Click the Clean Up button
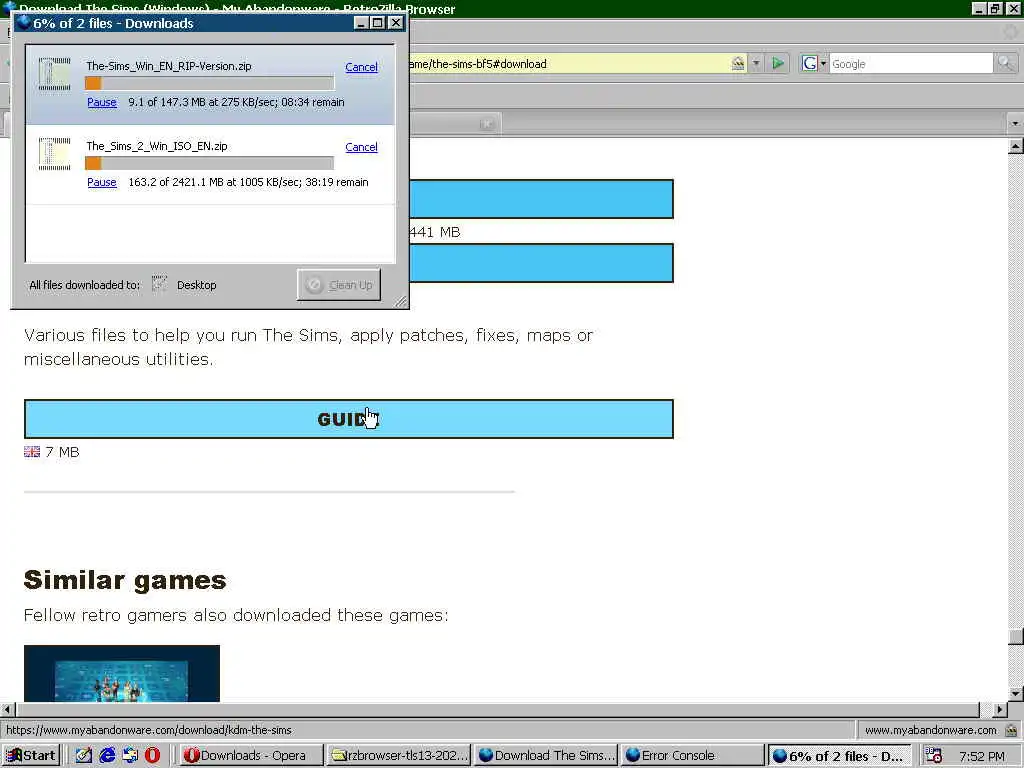The image size is (1024, 768). (339, 285)
